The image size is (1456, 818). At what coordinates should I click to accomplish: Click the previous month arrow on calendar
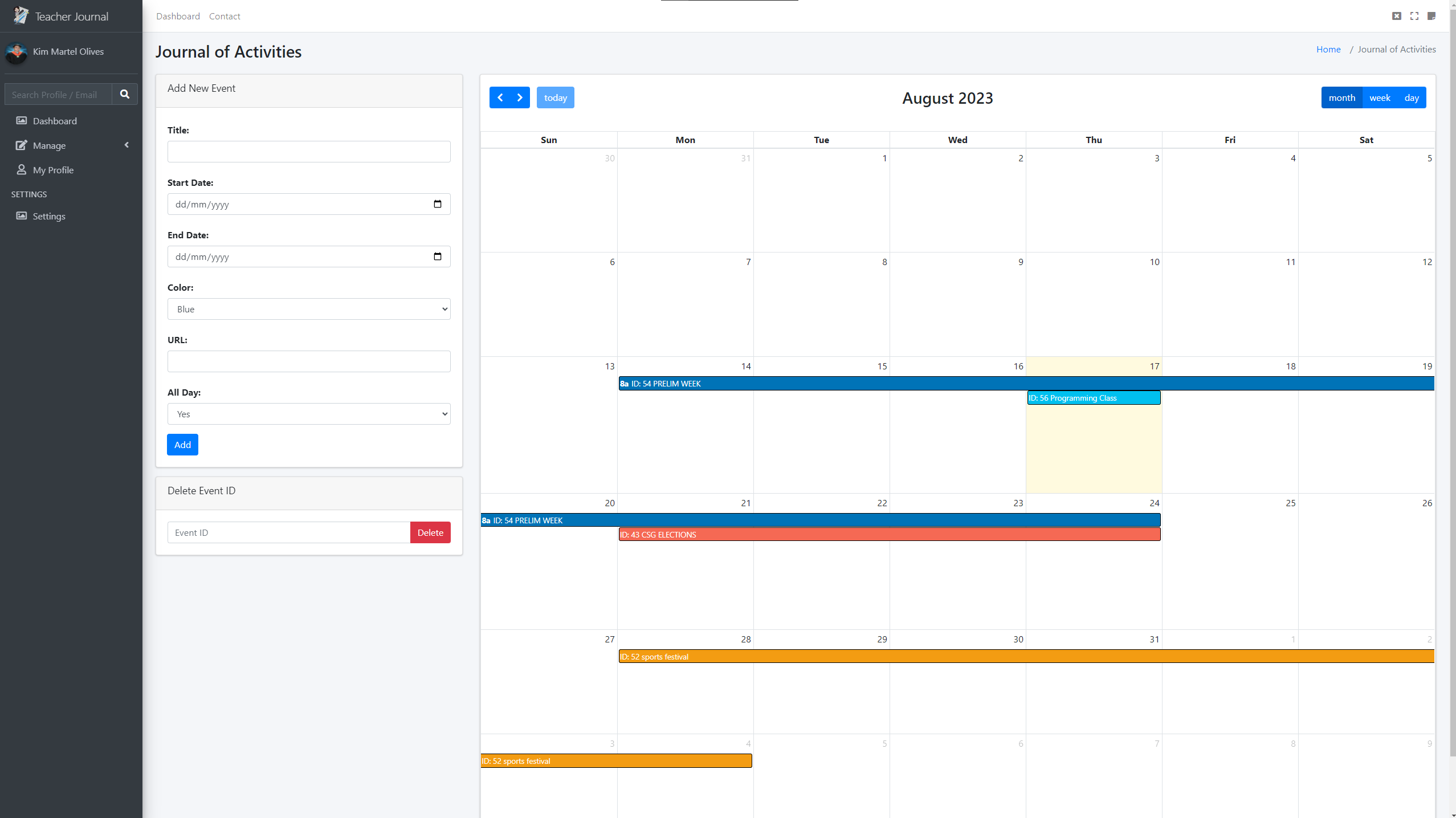coord(501,97)
